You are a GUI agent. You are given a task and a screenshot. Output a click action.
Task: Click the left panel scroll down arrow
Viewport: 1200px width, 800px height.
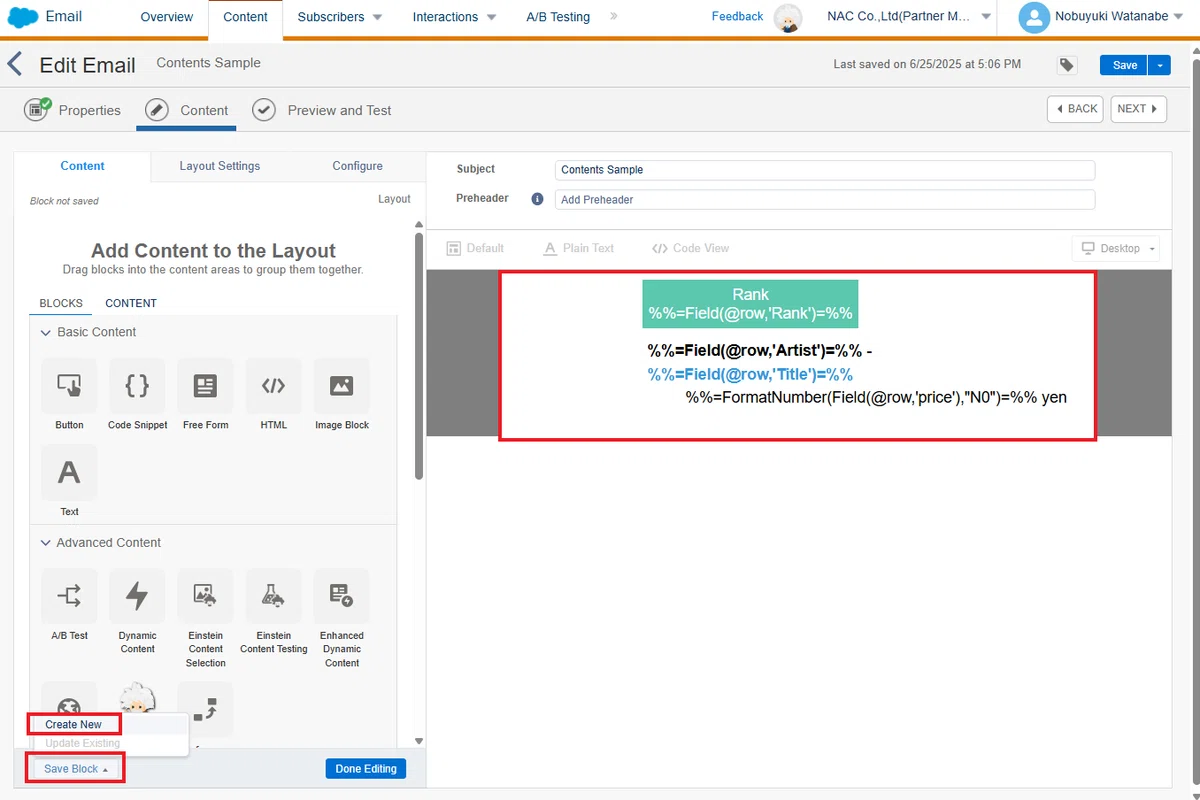click(418, 741)
